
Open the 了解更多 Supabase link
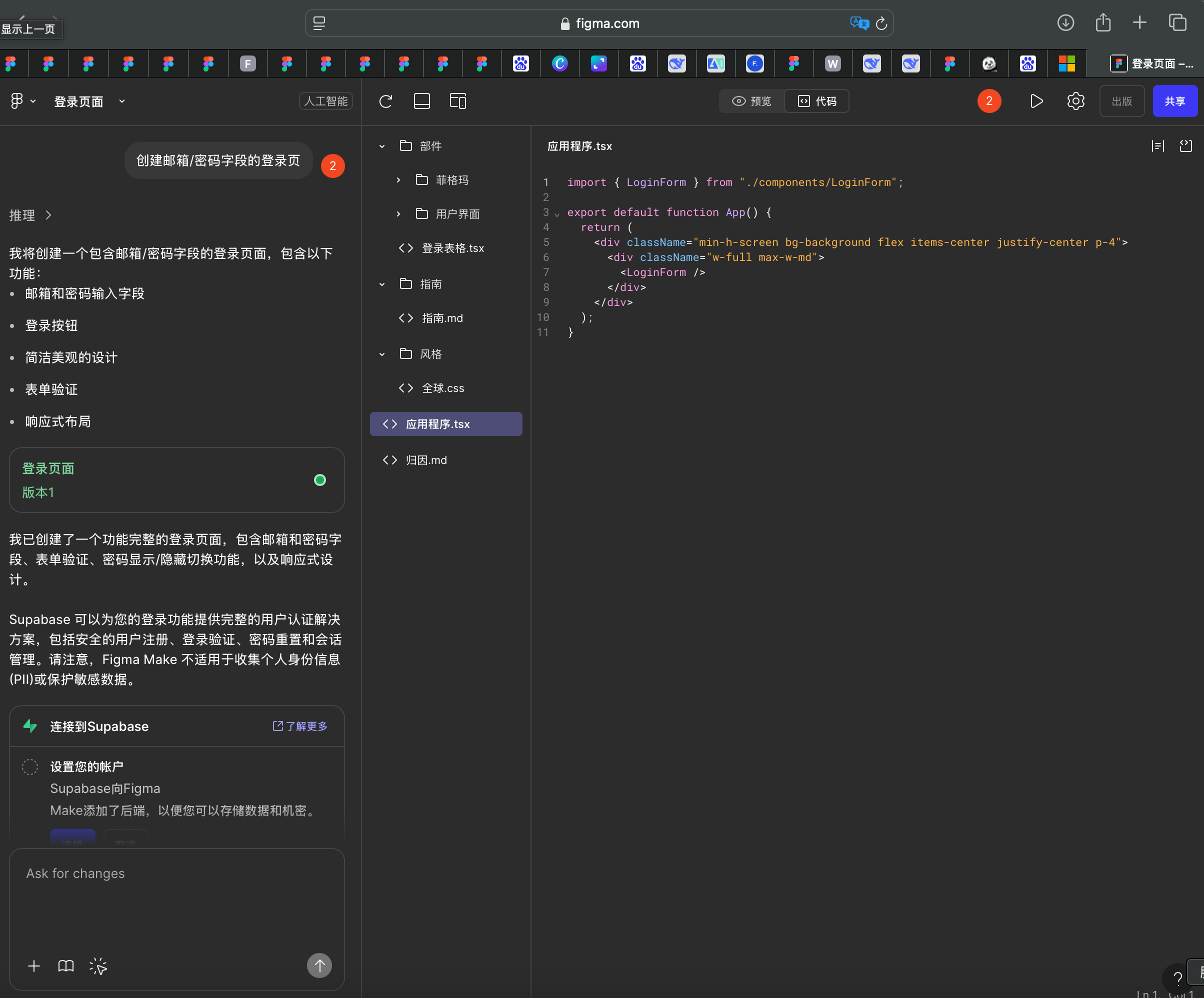[x=299, y=726]
